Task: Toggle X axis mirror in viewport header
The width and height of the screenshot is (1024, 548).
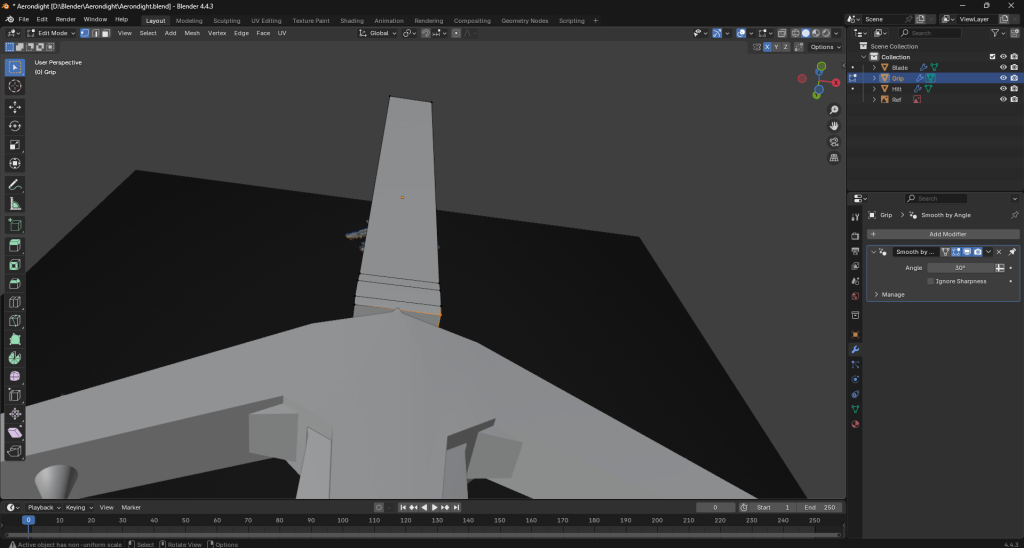Action: coord(767,47)
